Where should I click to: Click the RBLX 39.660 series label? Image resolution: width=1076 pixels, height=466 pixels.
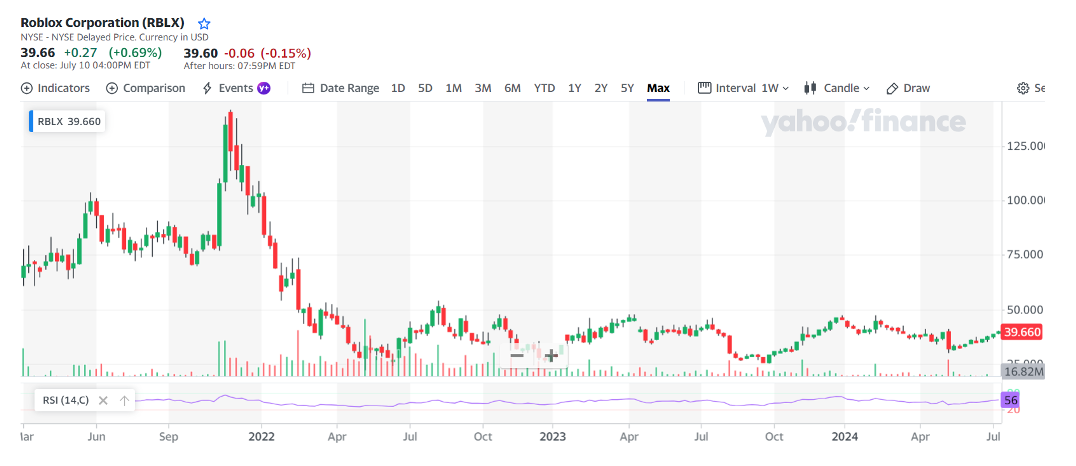(69, 122)
